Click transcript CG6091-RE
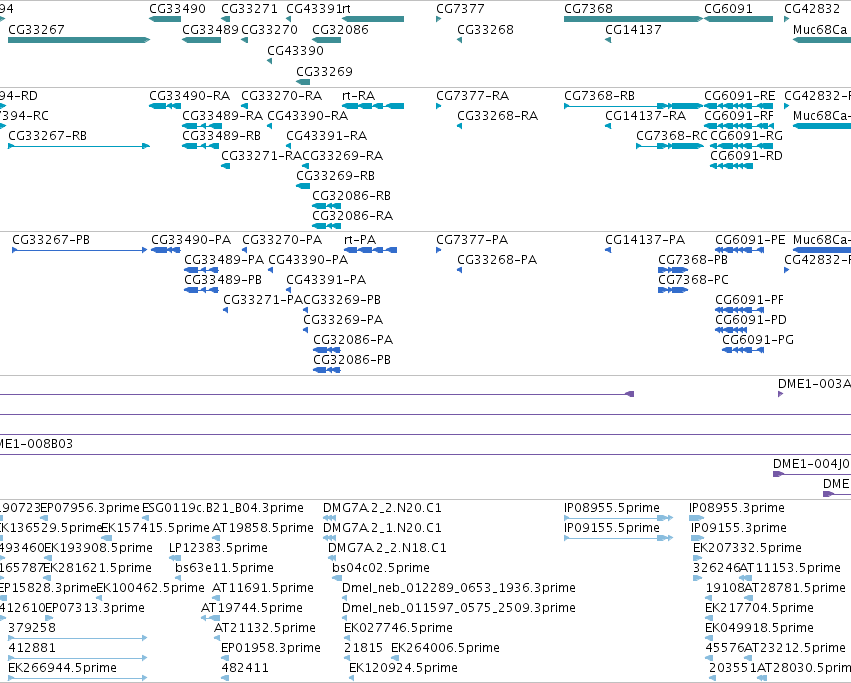Screen dimensions: 851x683 pyautogui.click(x=740, y=96)
